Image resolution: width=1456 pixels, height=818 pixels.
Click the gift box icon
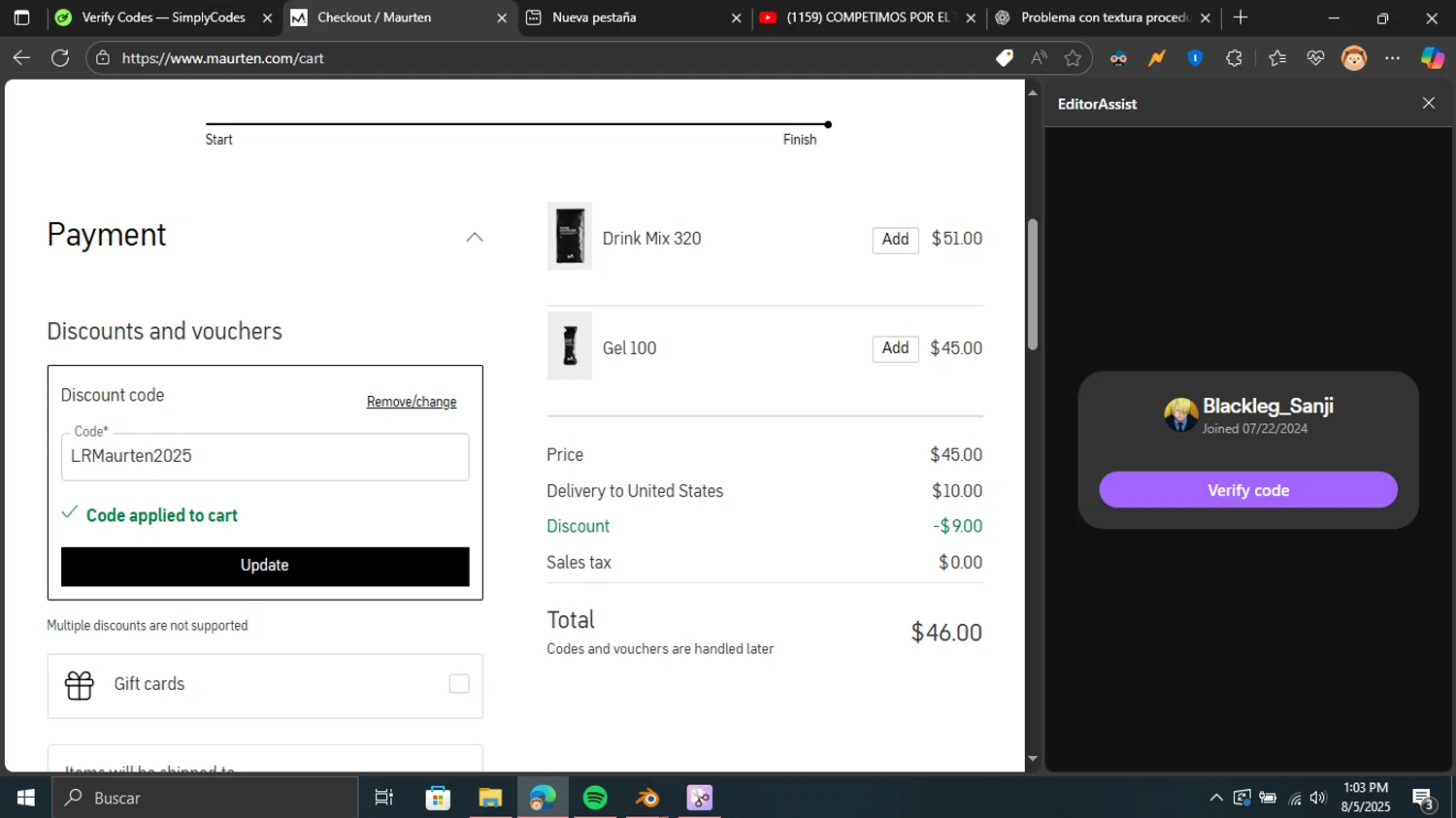80,685
